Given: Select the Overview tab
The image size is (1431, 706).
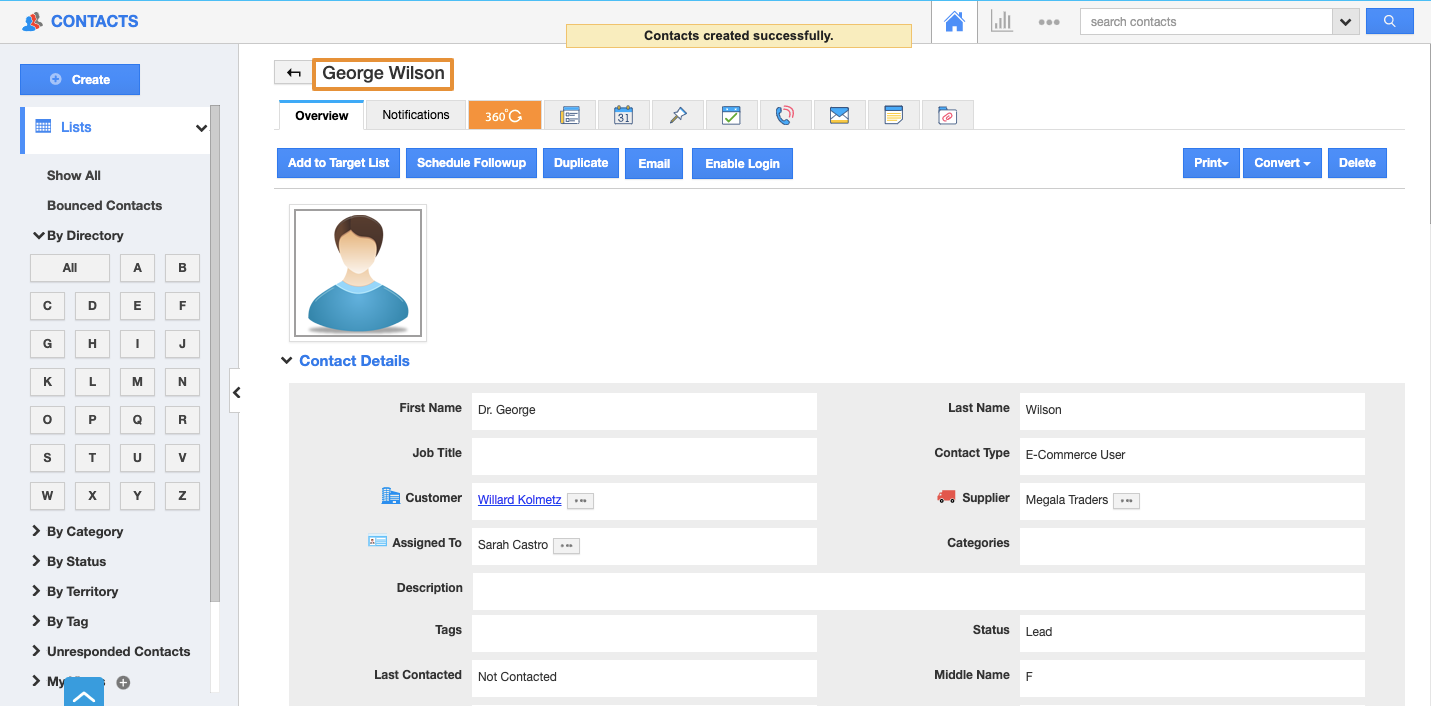Looking at the screenshot, I should click(x=321, y=116).
